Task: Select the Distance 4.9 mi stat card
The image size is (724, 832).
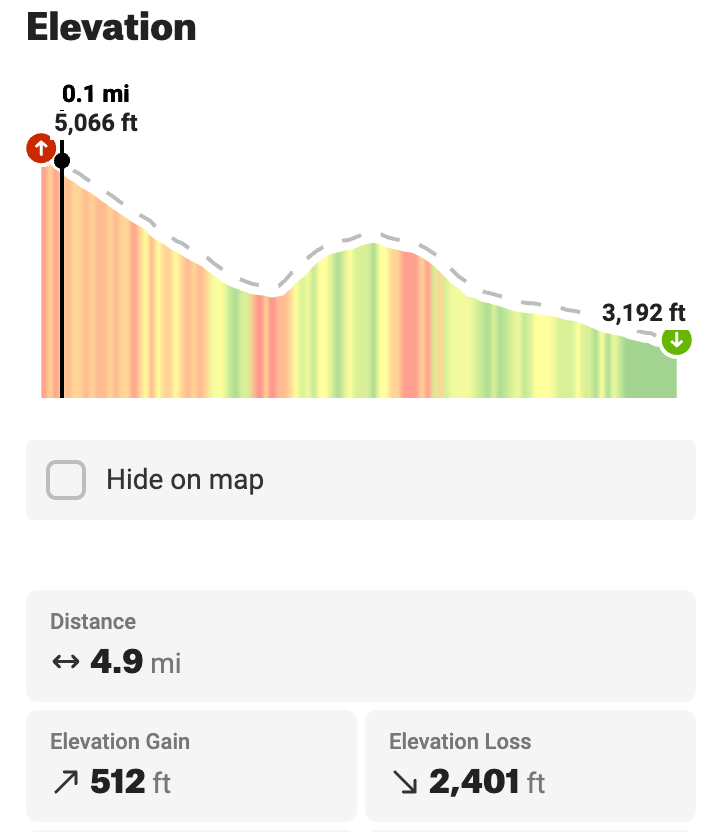Action: click(360, 645)
